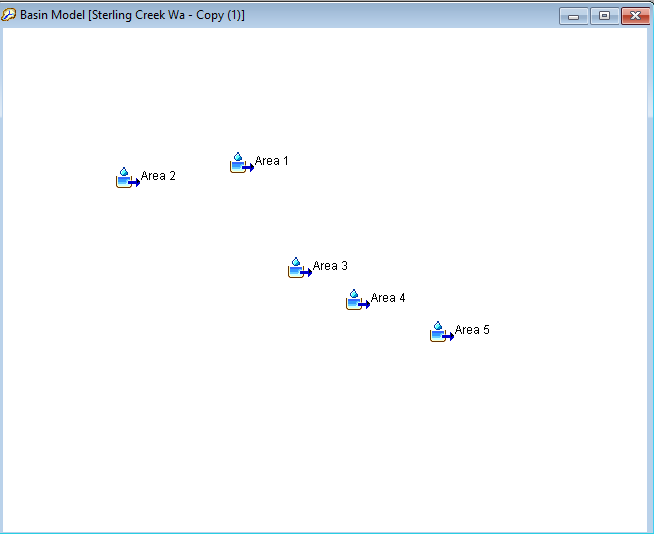Select the "Area 1" text label
Viewport: 654px width, 534px height.
click(271, 161)
